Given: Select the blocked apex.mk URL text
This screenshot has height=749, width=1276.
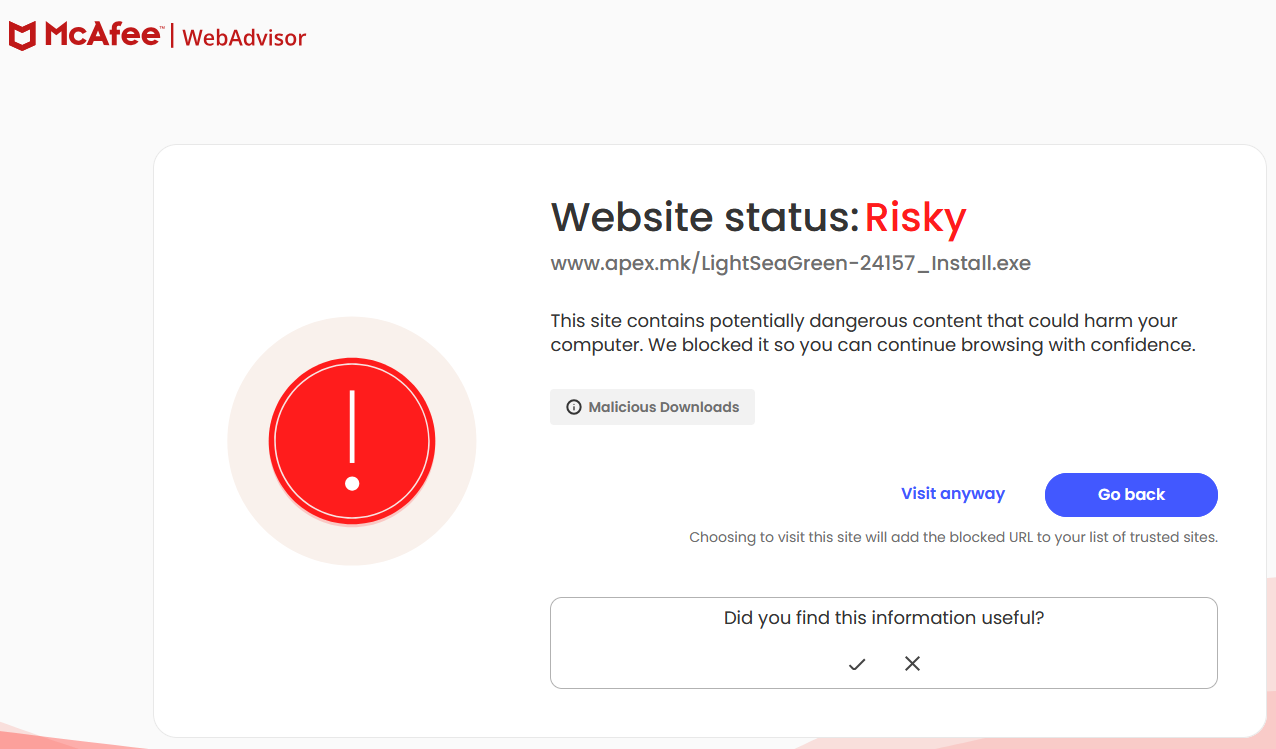Looking at the screenshot, I should [790, 263].
